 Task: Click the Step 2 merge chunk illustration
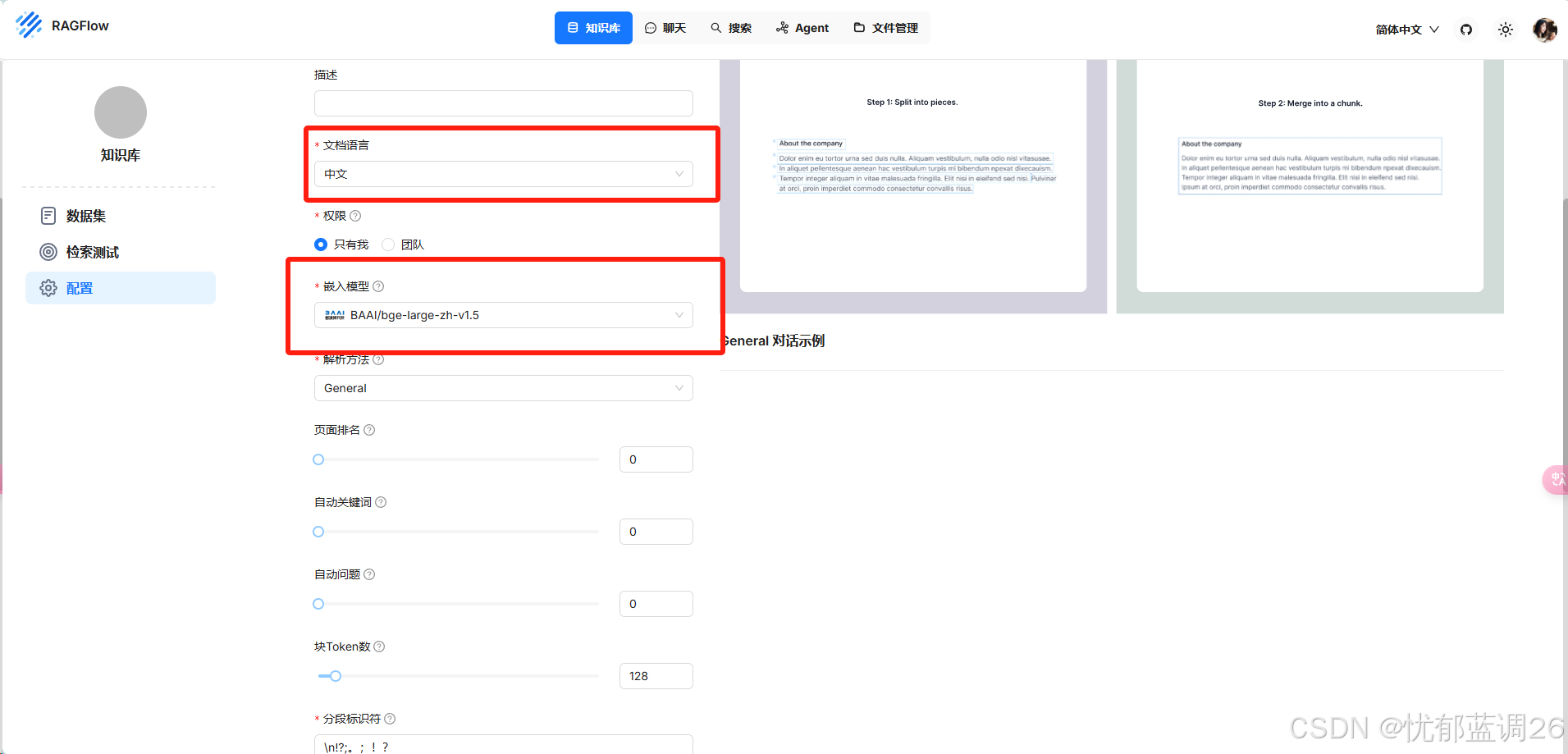point(1310,186)
